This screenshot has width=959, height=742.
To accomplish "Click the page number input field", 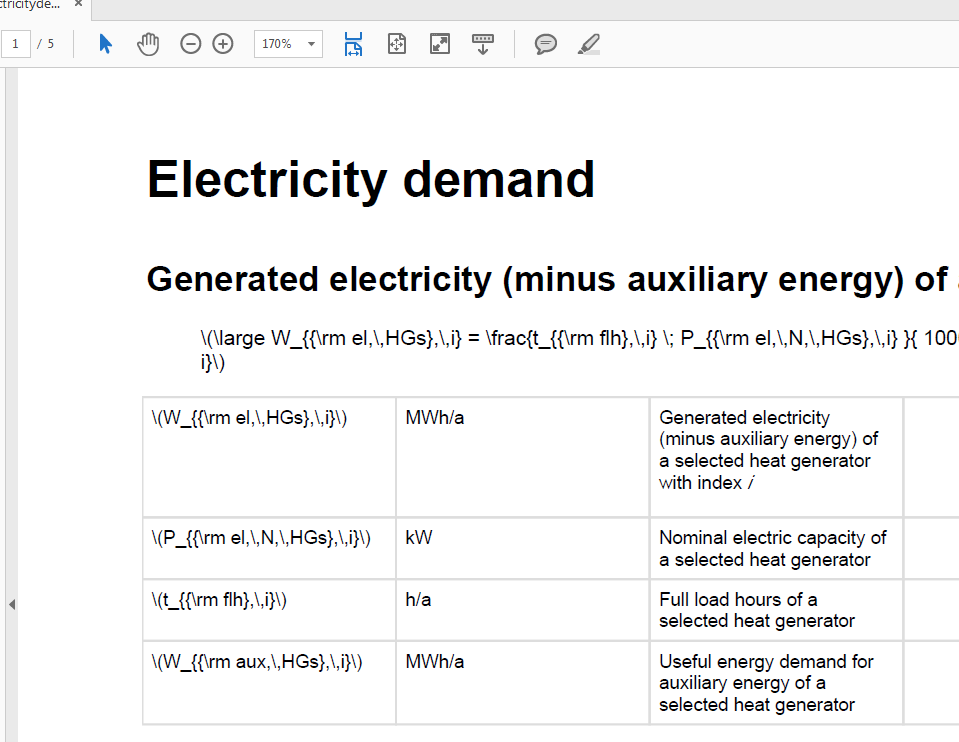I will tap(17, 44).
